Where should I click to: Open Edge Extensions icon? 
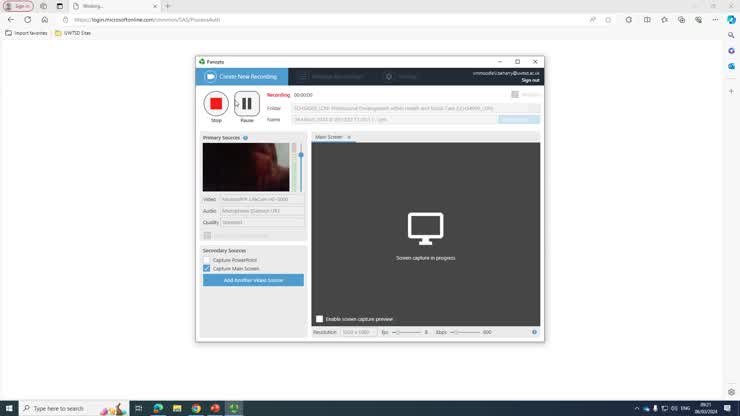pyautogui.click(x=629, y=20)
